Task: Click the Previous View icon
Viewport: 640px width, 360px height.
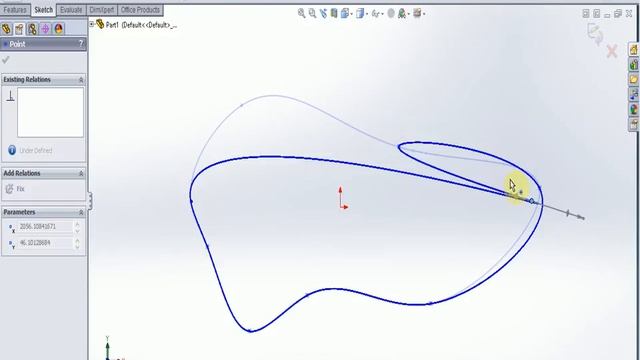Action: (x=323, y=13)
